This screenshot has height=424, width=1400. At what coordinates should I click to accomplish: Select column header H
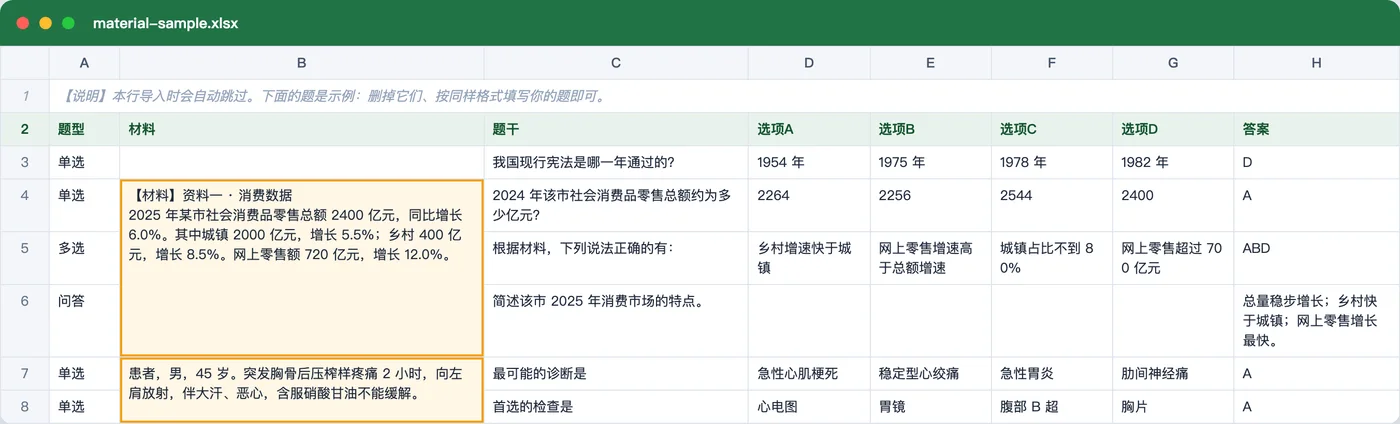pos(1317,62)
